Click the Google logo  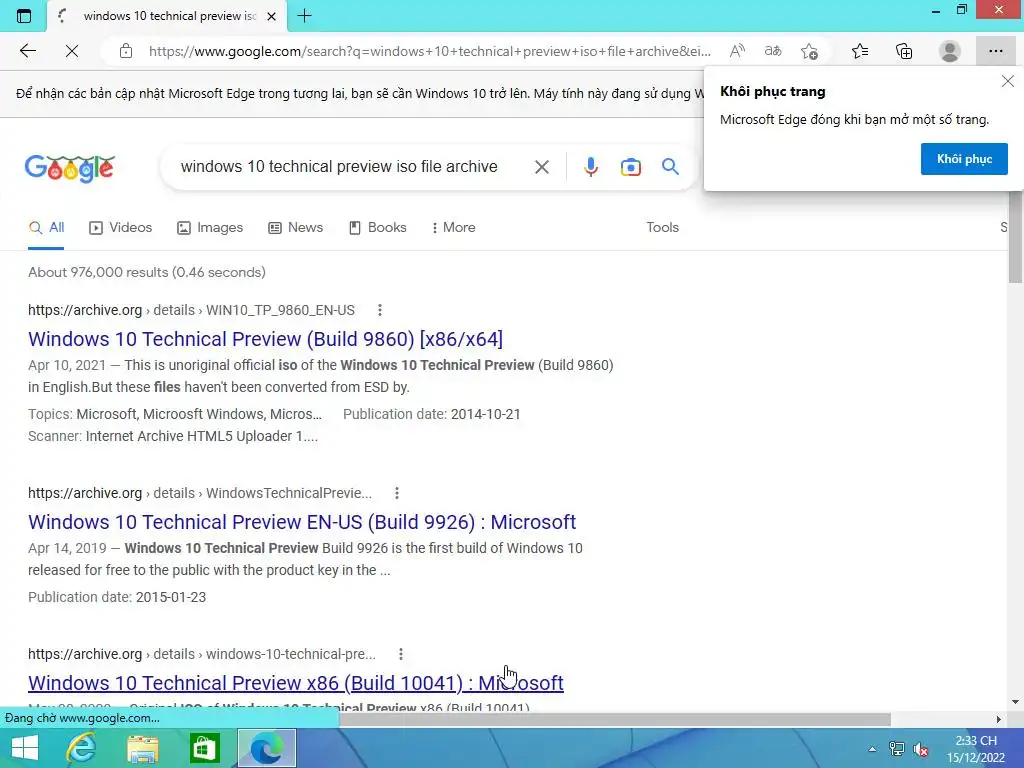[x=70, y=168]
